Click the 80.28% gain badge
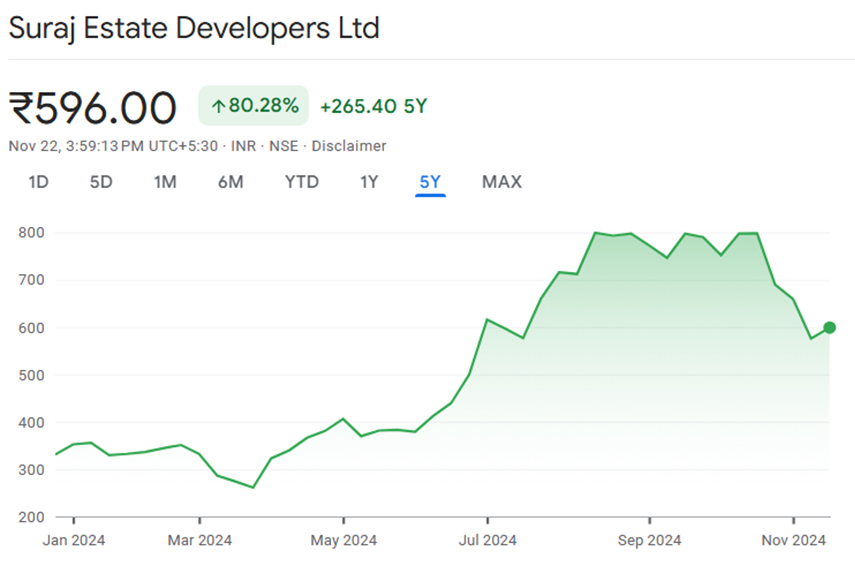Viewport: 855px width, 574px height. 254,106
